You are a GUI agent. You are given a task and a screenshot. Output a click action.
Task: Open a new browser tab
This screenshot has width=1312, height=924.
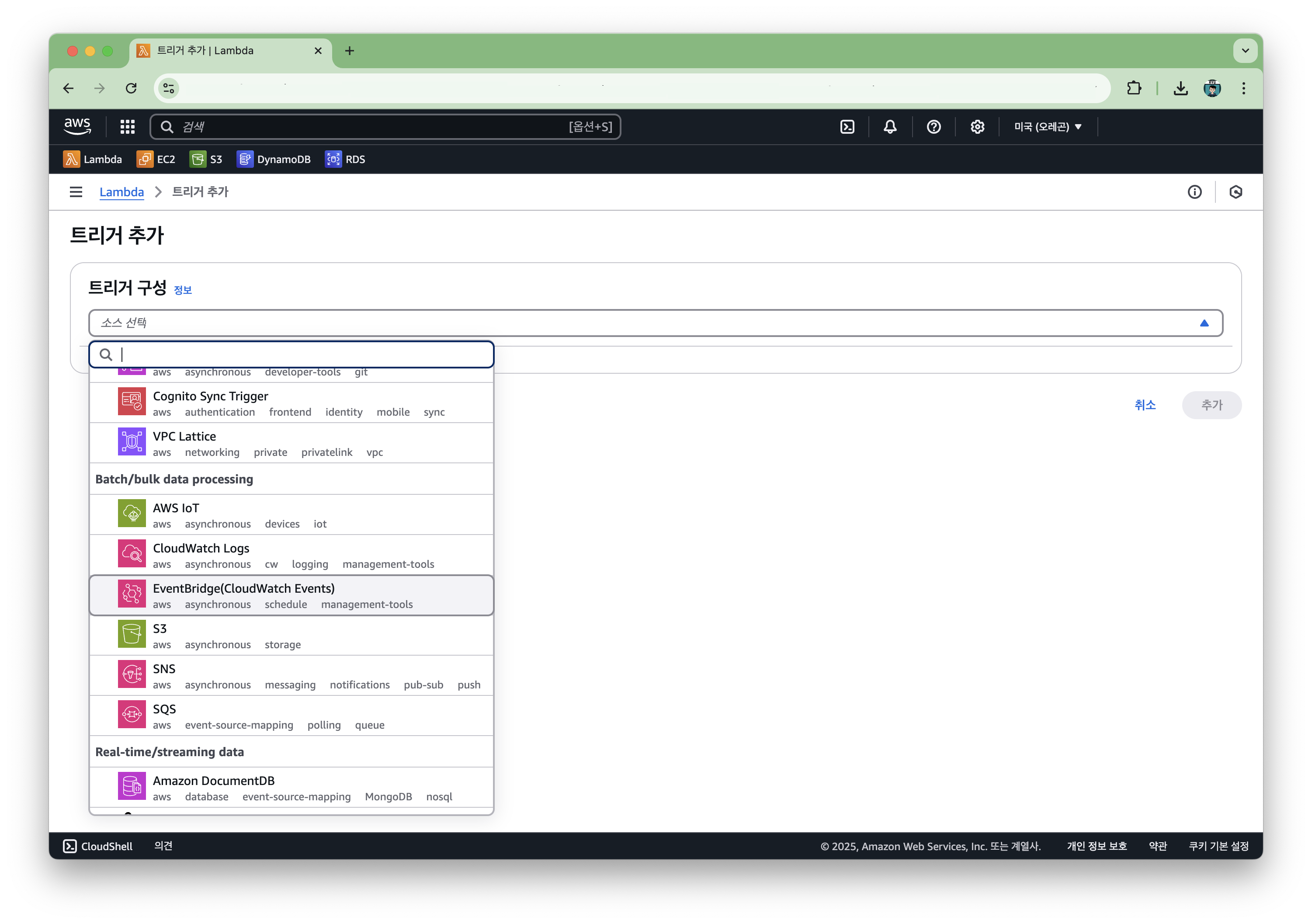pyautogui.click(x=350, y=51)
